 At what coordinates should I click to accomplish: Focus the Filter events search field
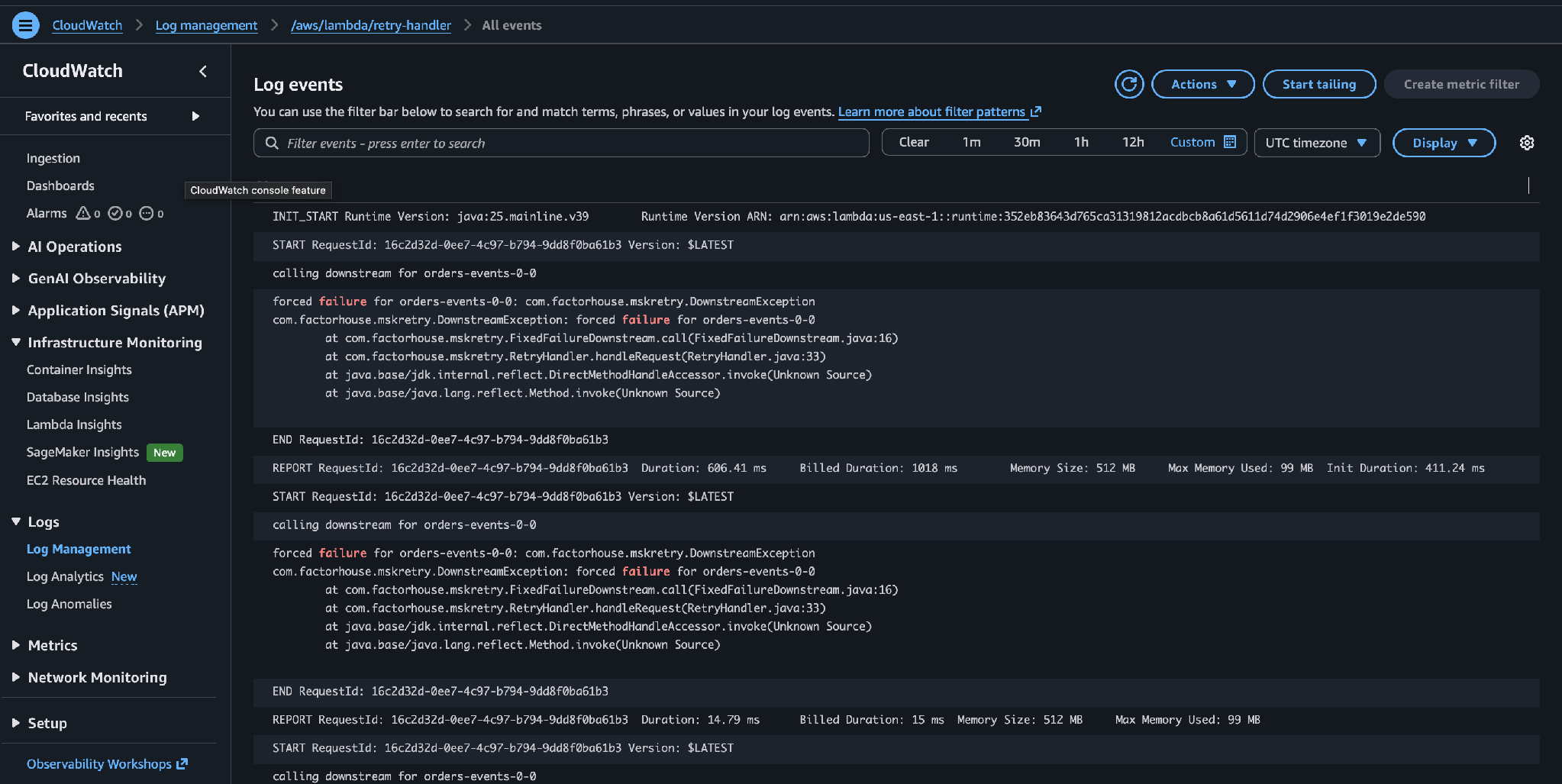click(561, 143)
